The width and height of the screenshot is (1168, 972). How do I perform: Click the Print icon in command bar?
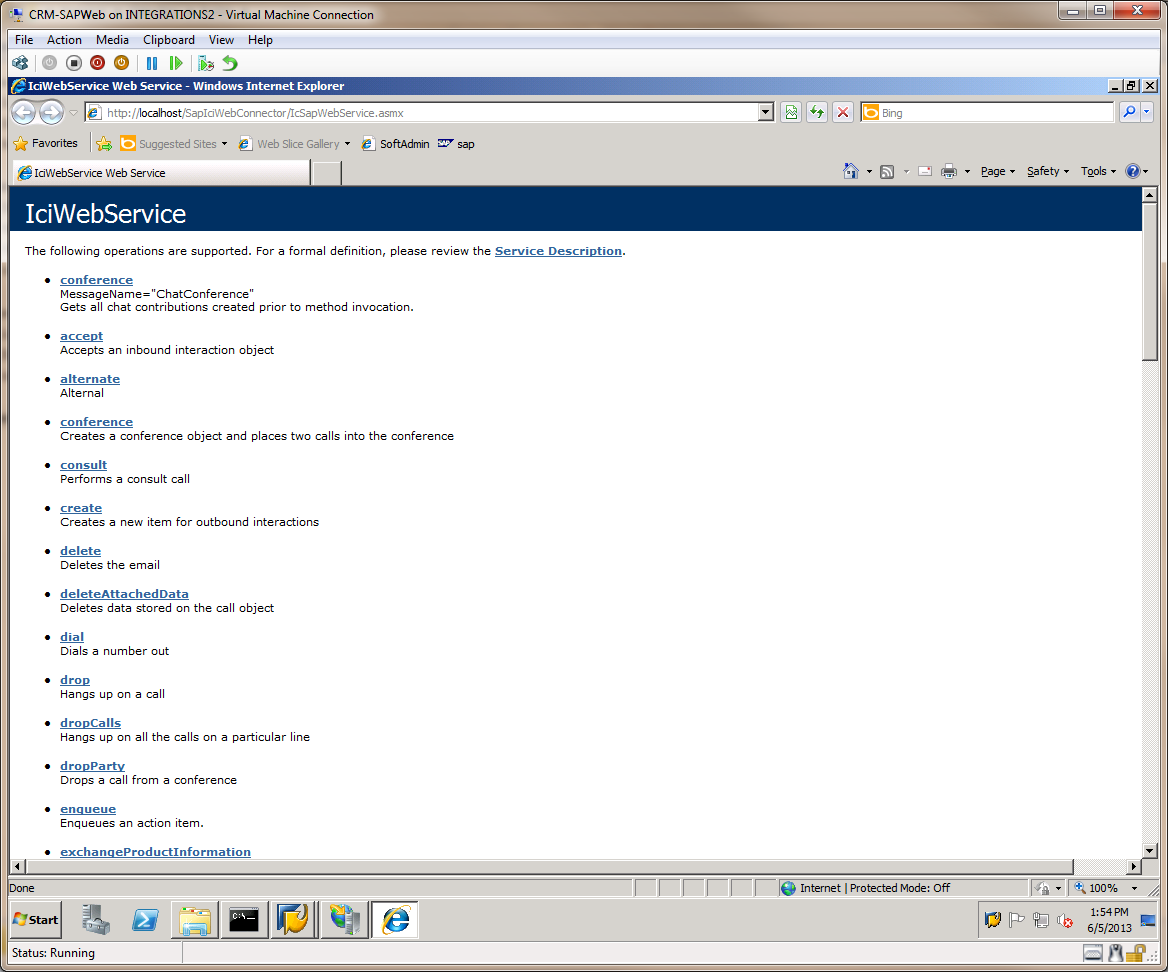click(948, 171)
